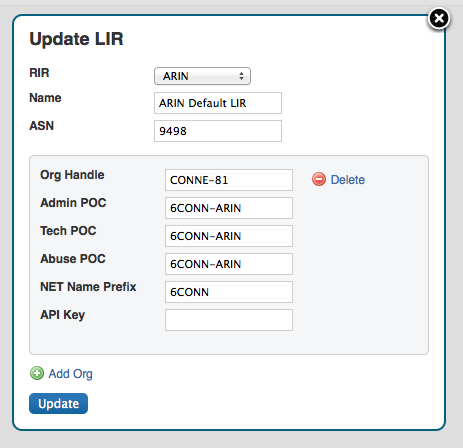The width and height of the screenshot is (463, 448).
Task: Select the Org Handle field CONNE-81
Action: (229, 180)
